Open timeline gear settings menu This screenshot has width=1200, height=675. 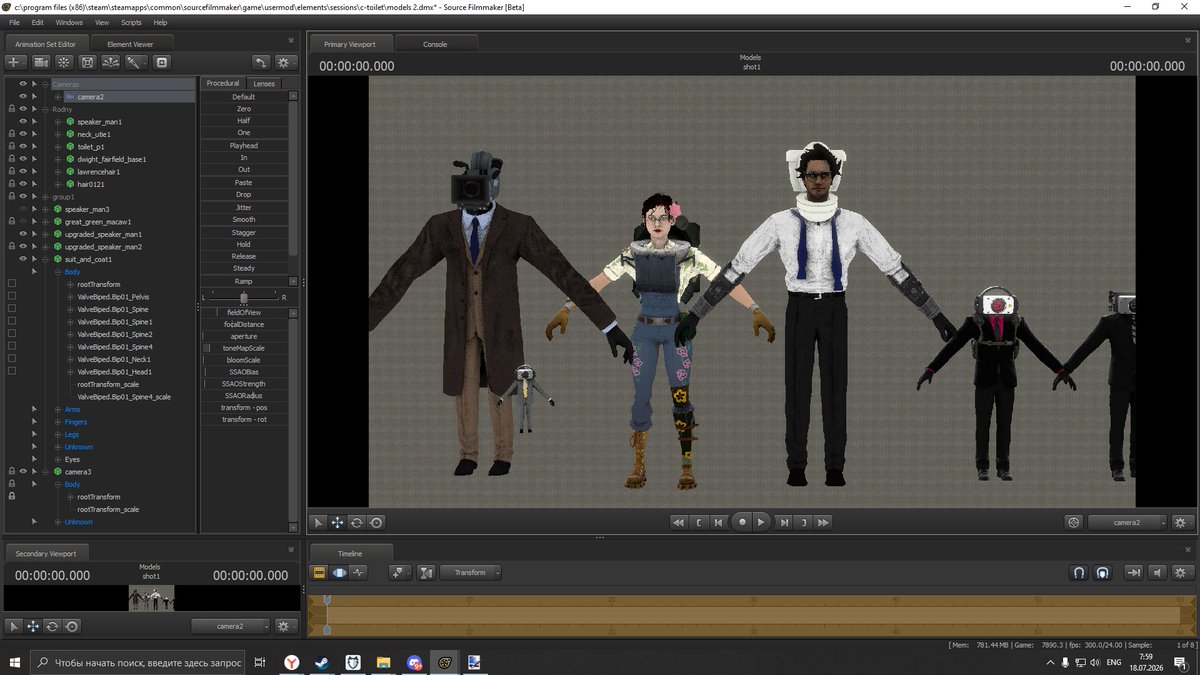coord(1183,572)
